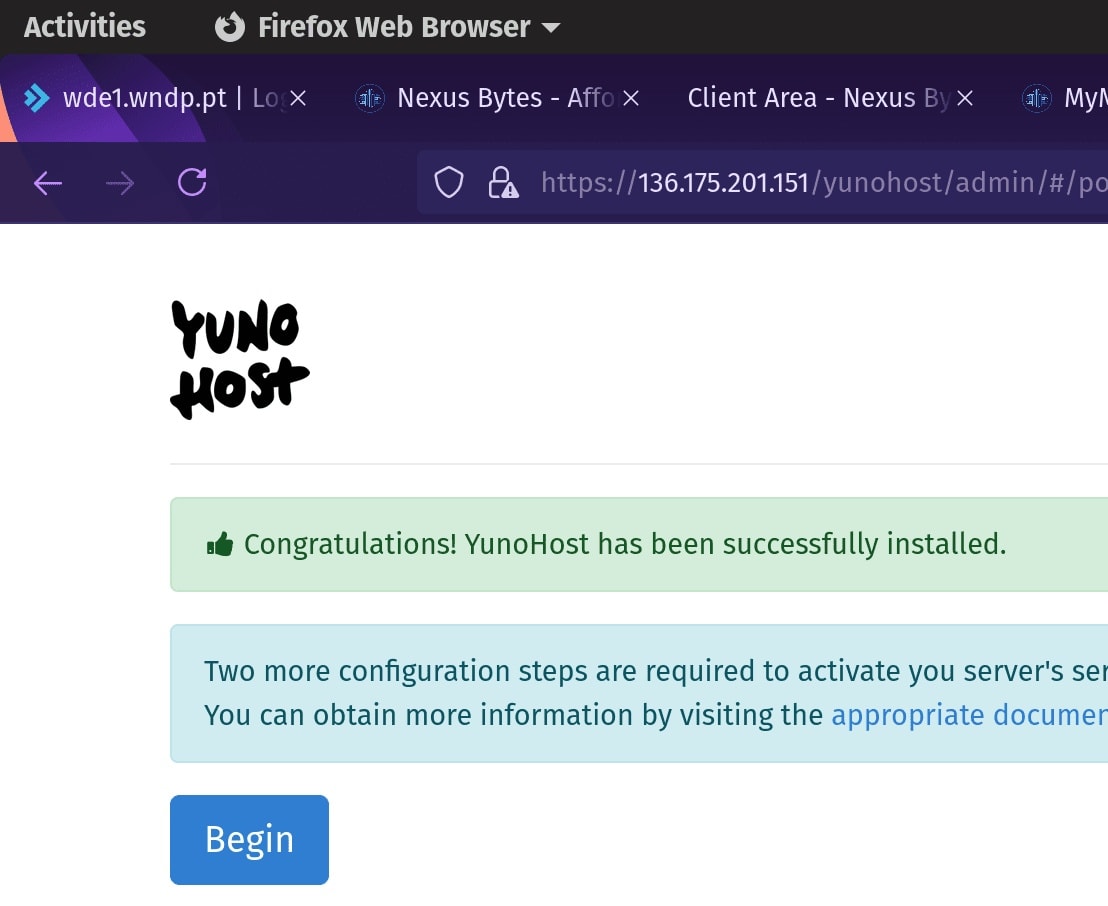Switch to Nexus Bytes - Affo tab

[495, 98]
